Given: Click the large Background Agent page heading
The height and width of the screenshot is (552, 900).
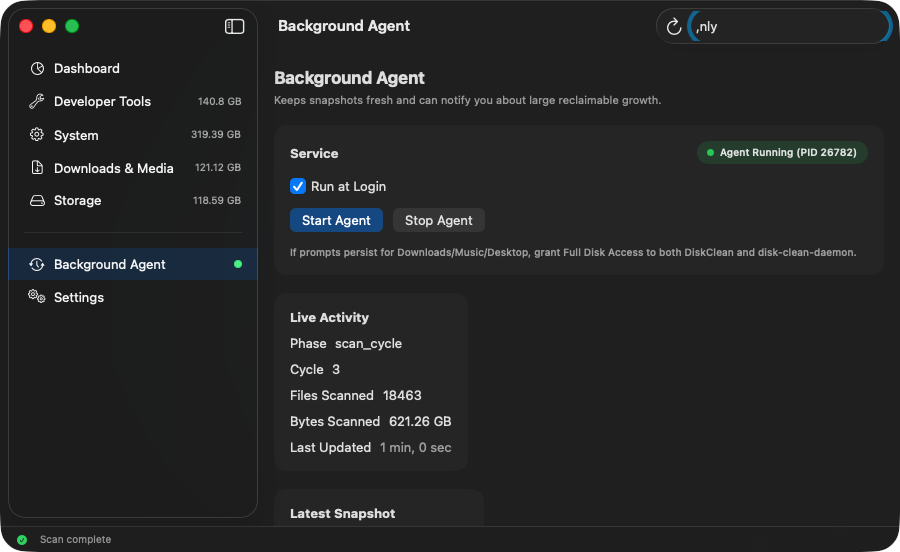Looking at the screenshot, I should [x=349, y=77].
